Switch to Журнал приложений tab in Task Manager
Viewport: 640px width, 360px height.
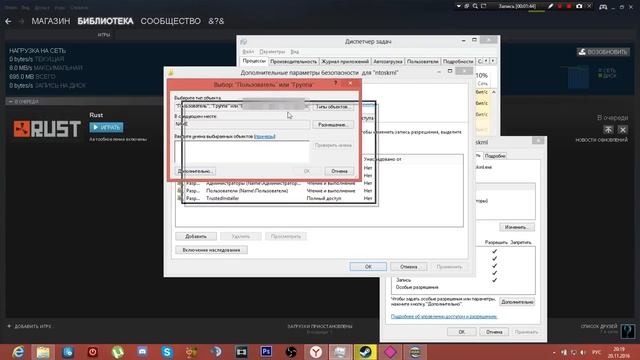[345, 61]
